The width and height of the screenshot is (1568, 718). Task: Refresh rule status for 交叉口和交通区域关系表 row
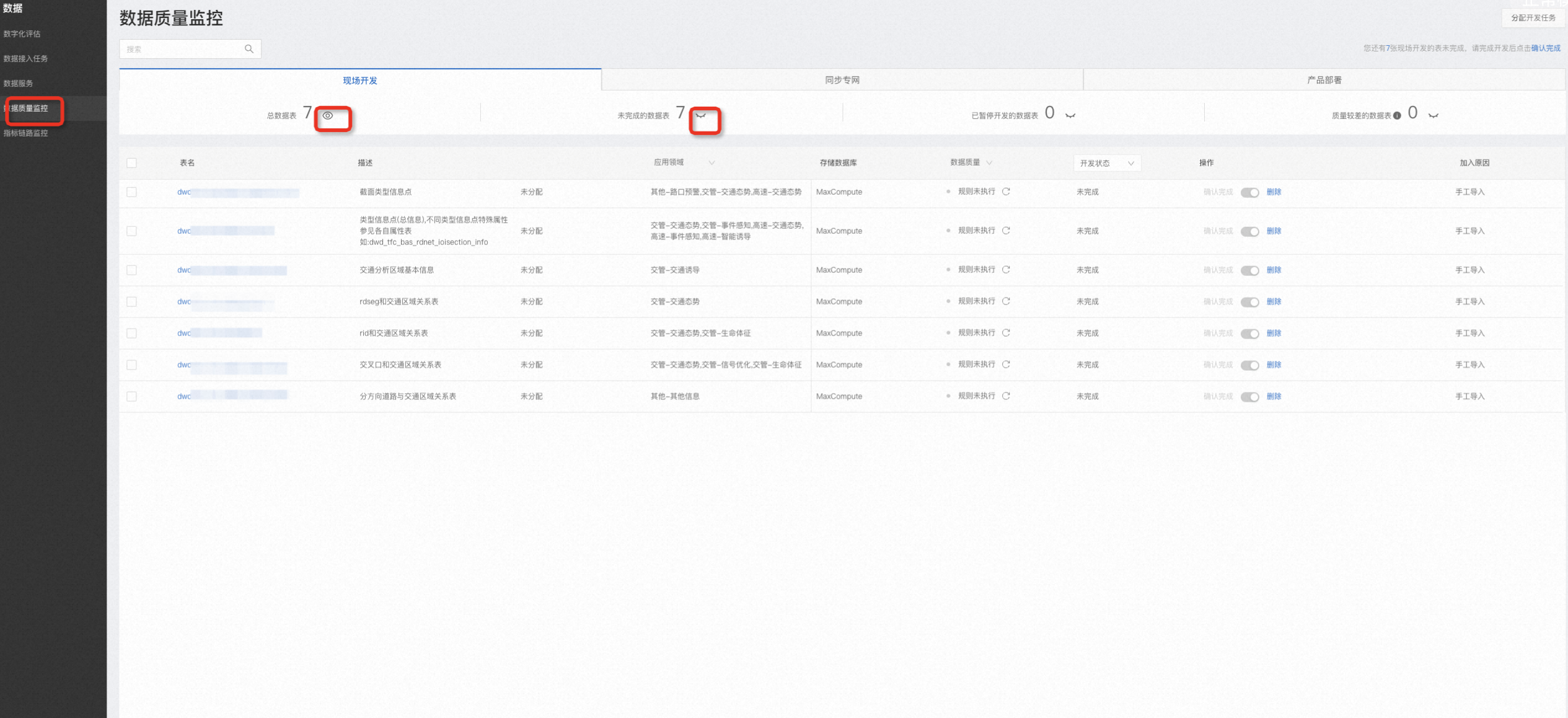pos(1006,365)
